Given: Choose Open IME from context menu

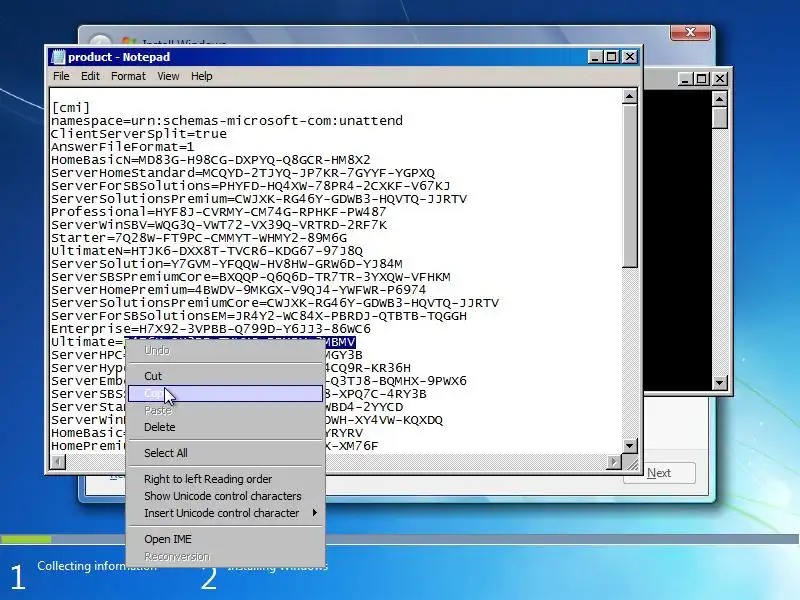Looking at the screenshot, I should click(x=225, y=539).
